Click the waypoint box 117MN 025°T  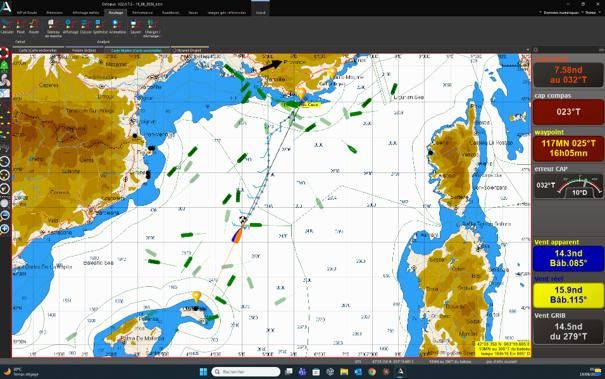click(x=568, y=149)
